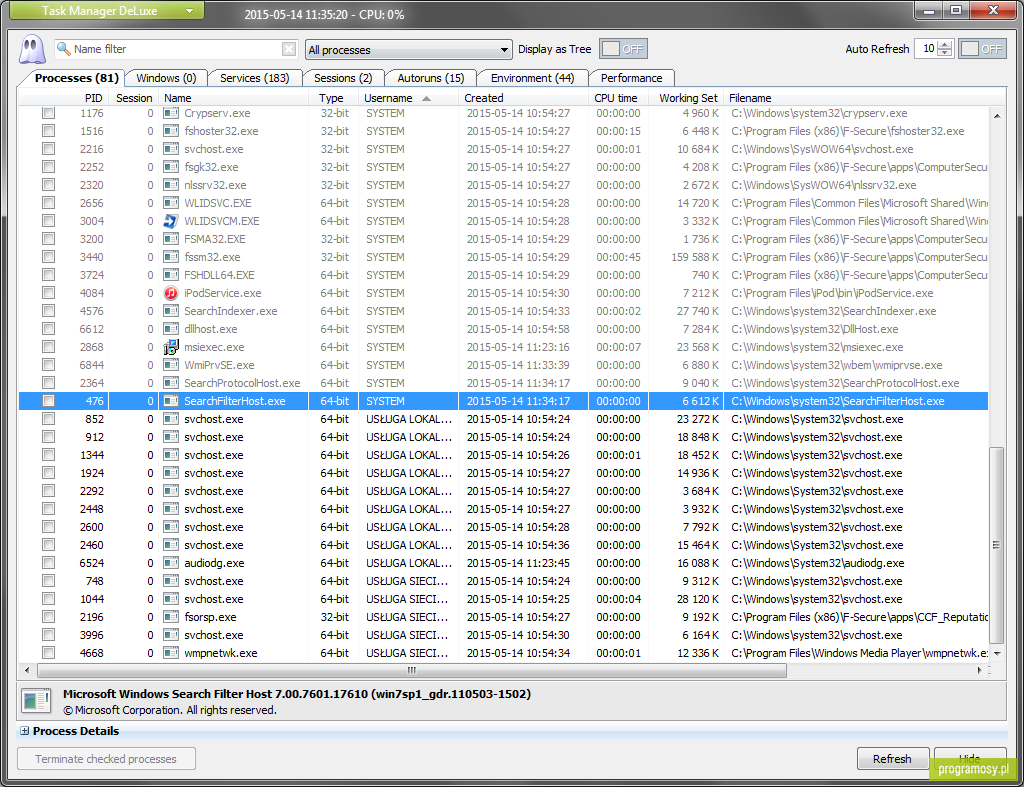Image resolution: width=1024 pixels, height=787 pixels.
Task: Check the box for audiodg.exe PID 6524
Action: (48, 562)
